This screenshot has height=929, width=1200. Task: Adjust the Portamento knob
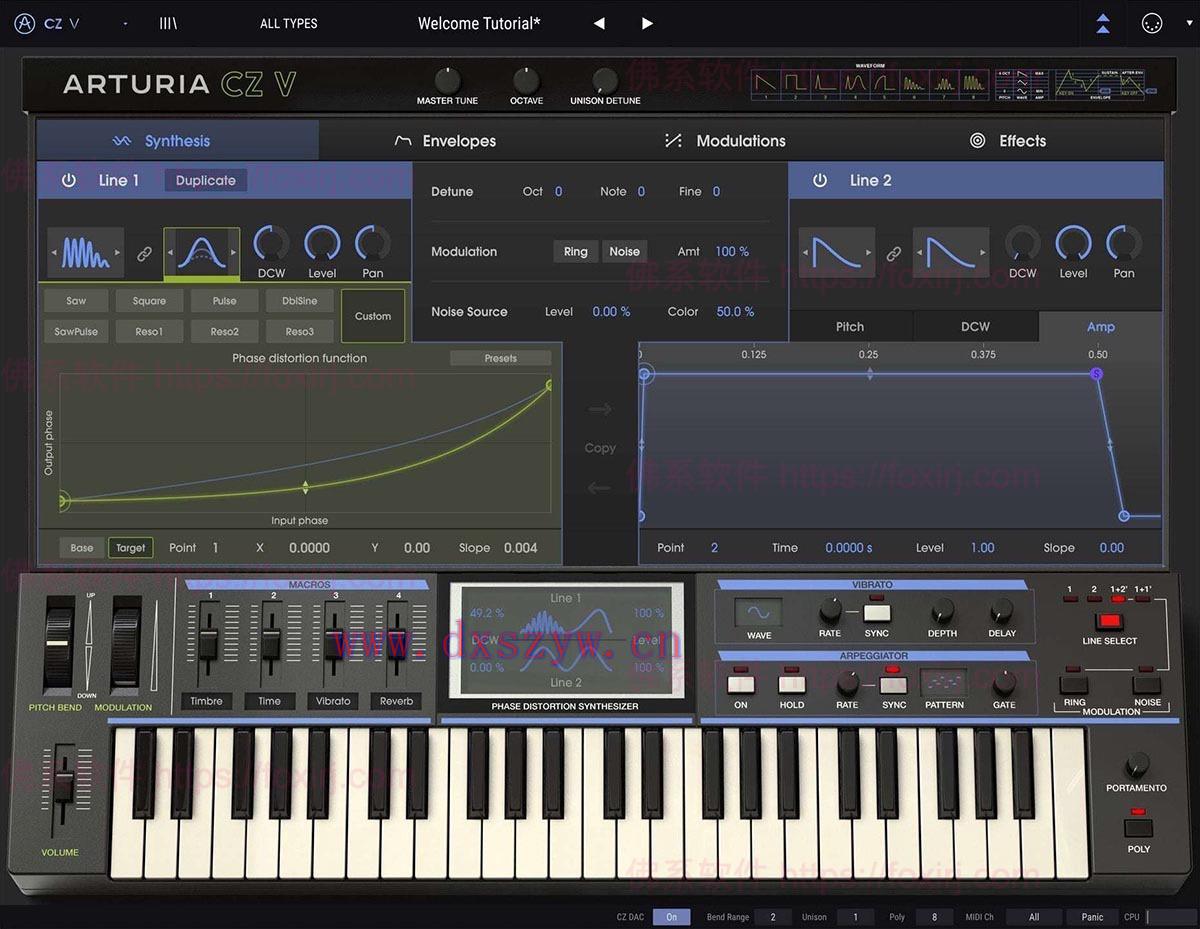tap(1136, 766)
